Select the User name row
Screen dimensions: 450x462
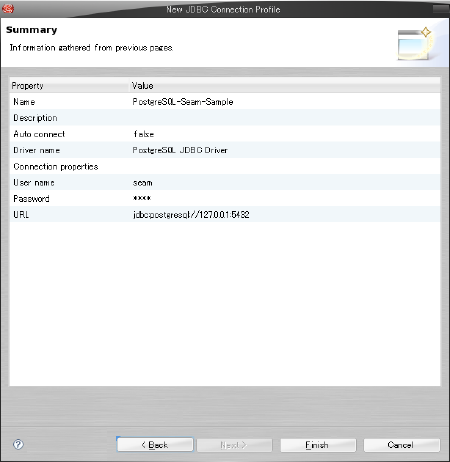[x=225, y=182]
